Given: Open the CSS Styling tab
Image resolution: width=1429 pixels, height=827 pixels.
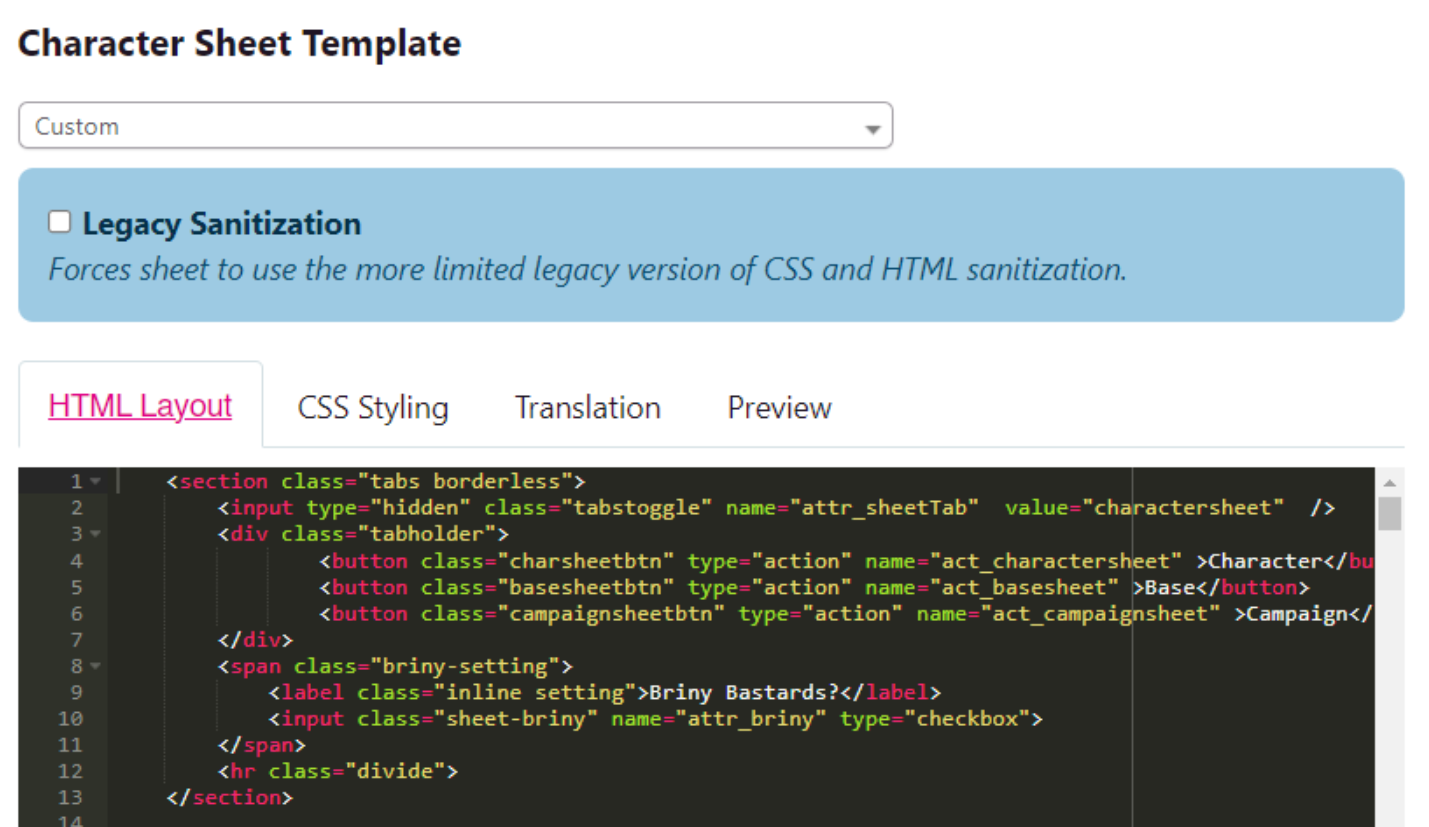Looking at the screenshot, I should click(x=373, y=408).
